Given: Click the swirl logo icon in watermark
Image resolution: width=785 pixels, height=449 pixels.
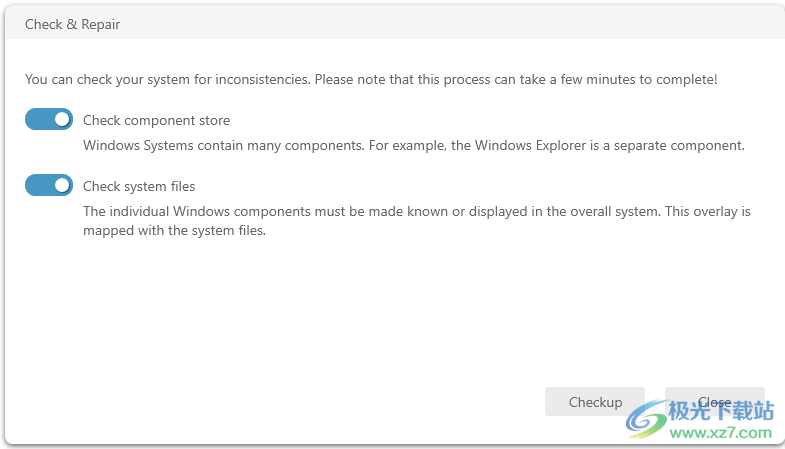Looking at the screenshot, I should (646, 419).
